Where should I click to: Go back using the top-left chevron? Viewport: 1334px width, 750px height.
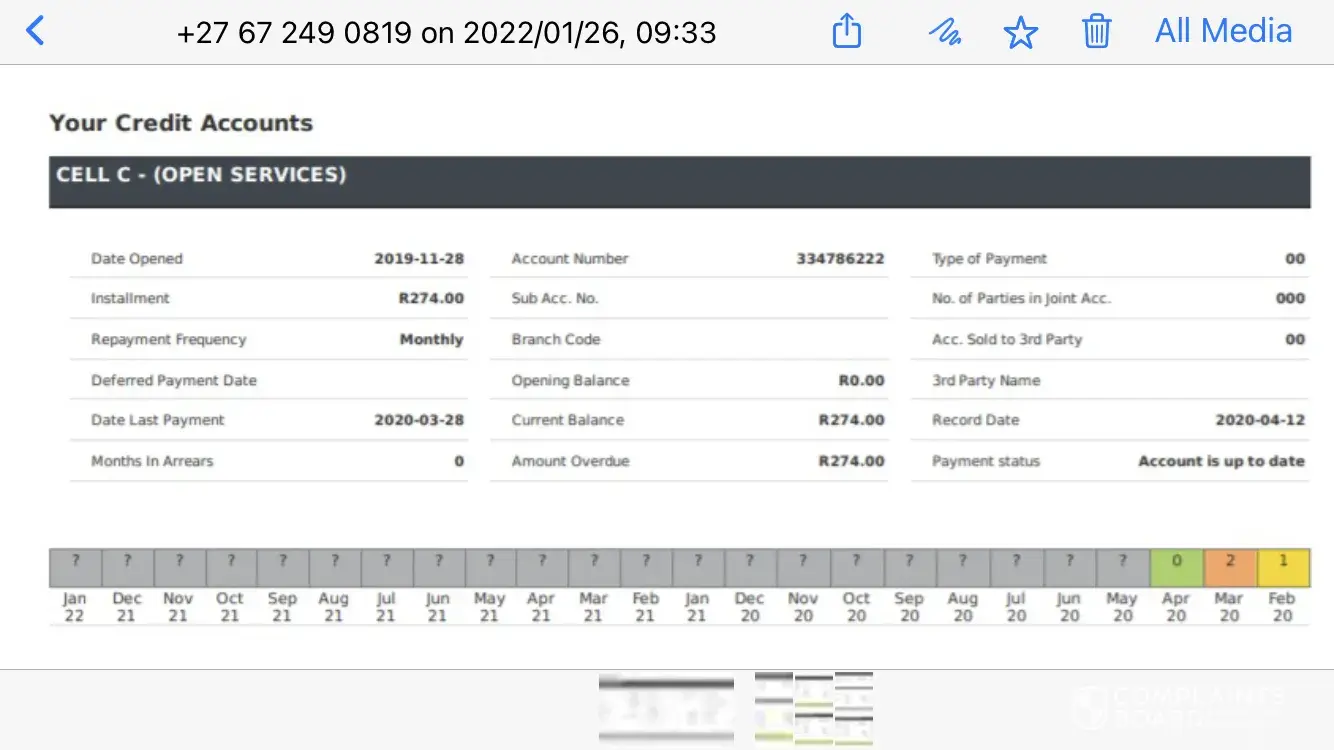35,31
